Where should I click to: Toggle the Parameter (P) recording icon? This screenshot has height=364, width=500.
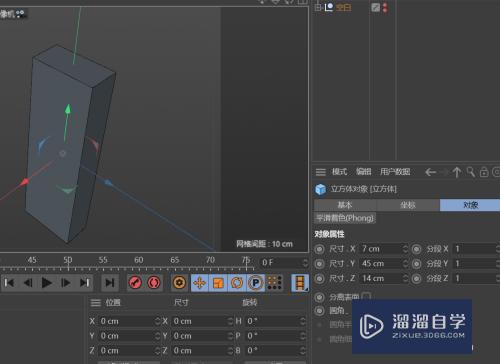pyautogui.click(x=256, y=283)
